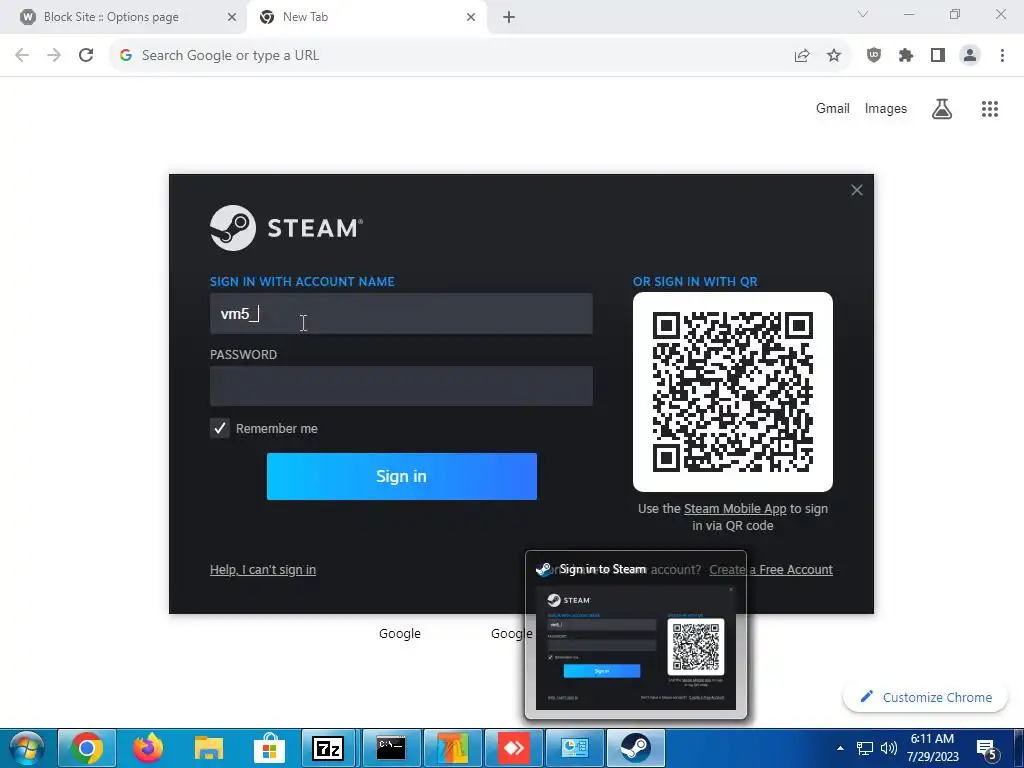Image resolution: width=1024 pixels, height=768 pixels.
Task: Open the Chrome three-dot menu
Action: click(x=1002, y=56)
